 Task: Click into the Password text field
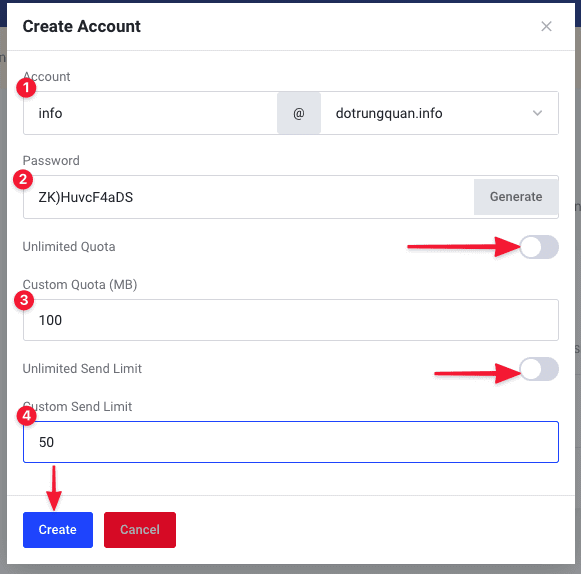point(249,197)
